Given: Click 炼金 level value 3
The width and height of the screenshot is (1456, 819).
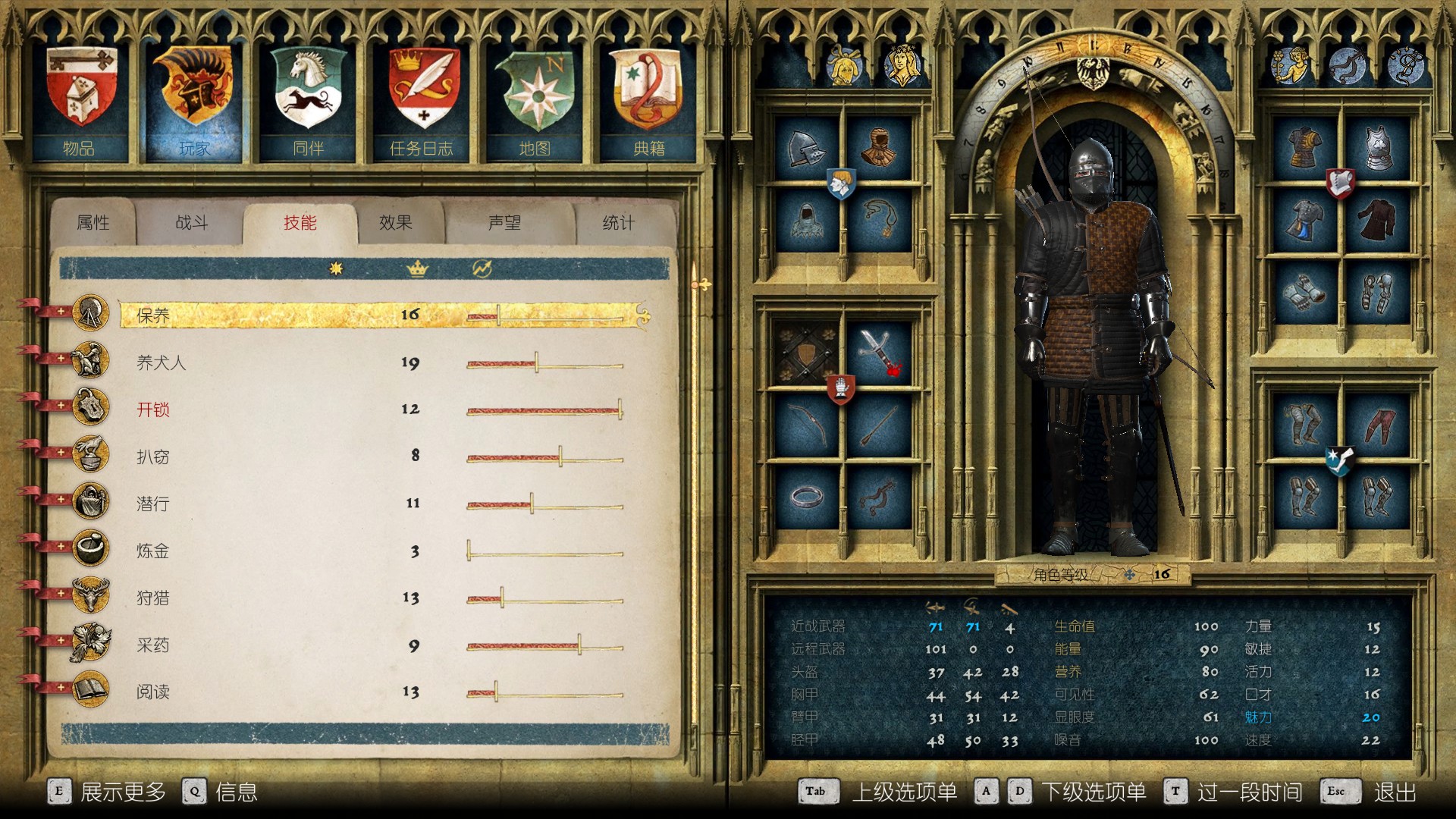Looking at the screenshot, I should pos(415,551).
